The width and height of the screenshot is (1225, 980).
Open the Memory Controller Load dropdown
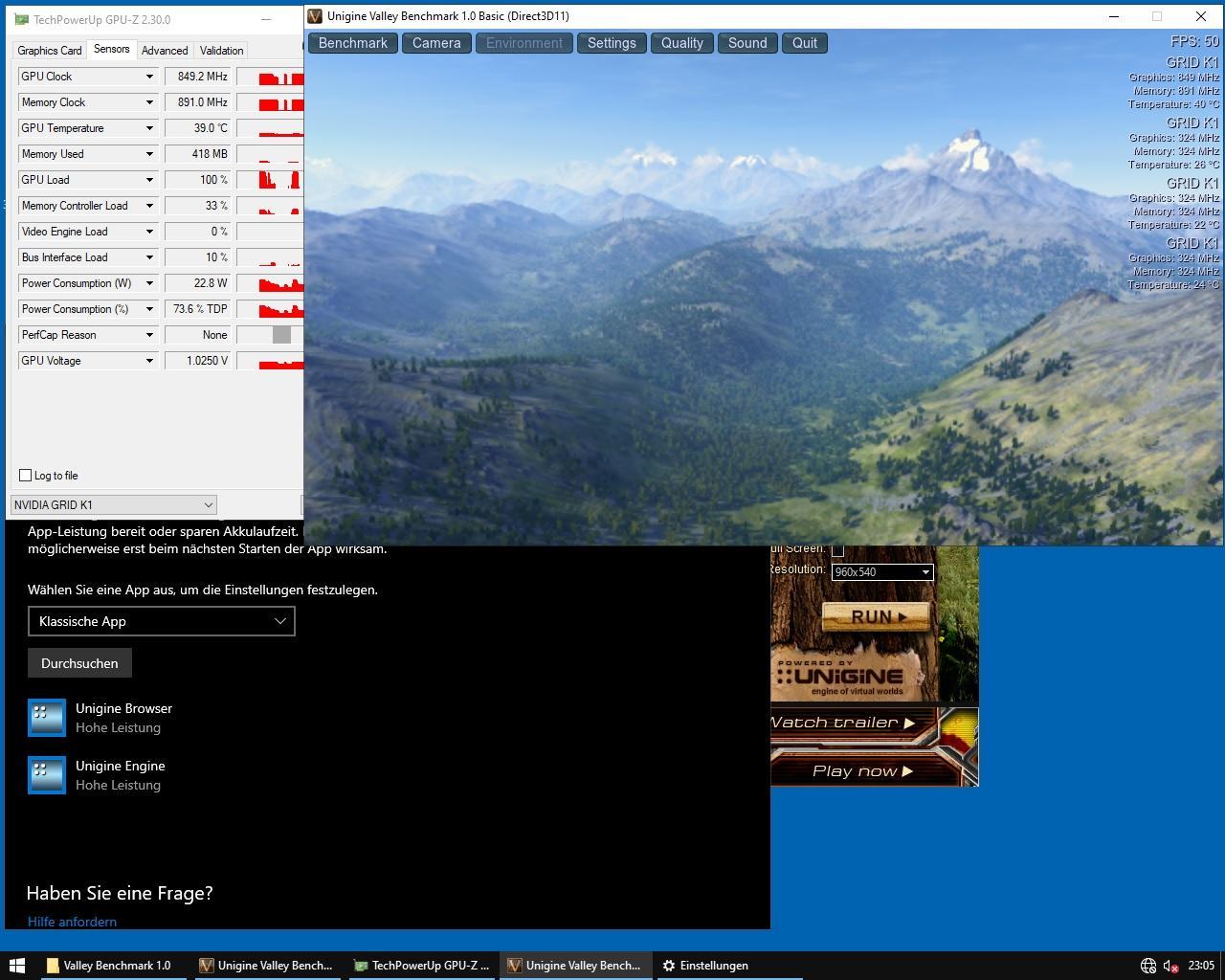tap(149, 206)
